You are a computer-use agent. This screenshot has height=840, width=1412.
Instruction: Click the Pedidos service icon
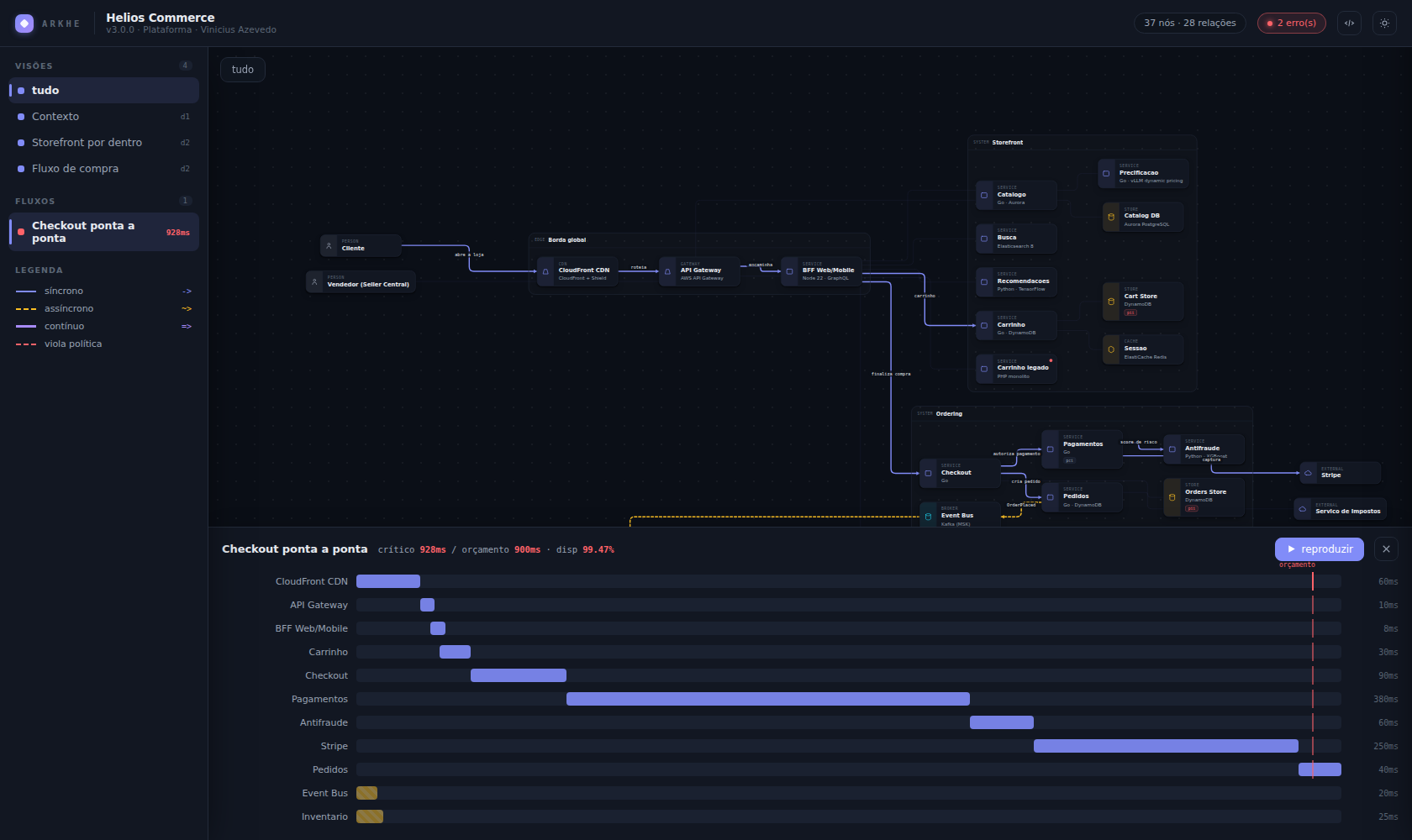(1050, 497)
